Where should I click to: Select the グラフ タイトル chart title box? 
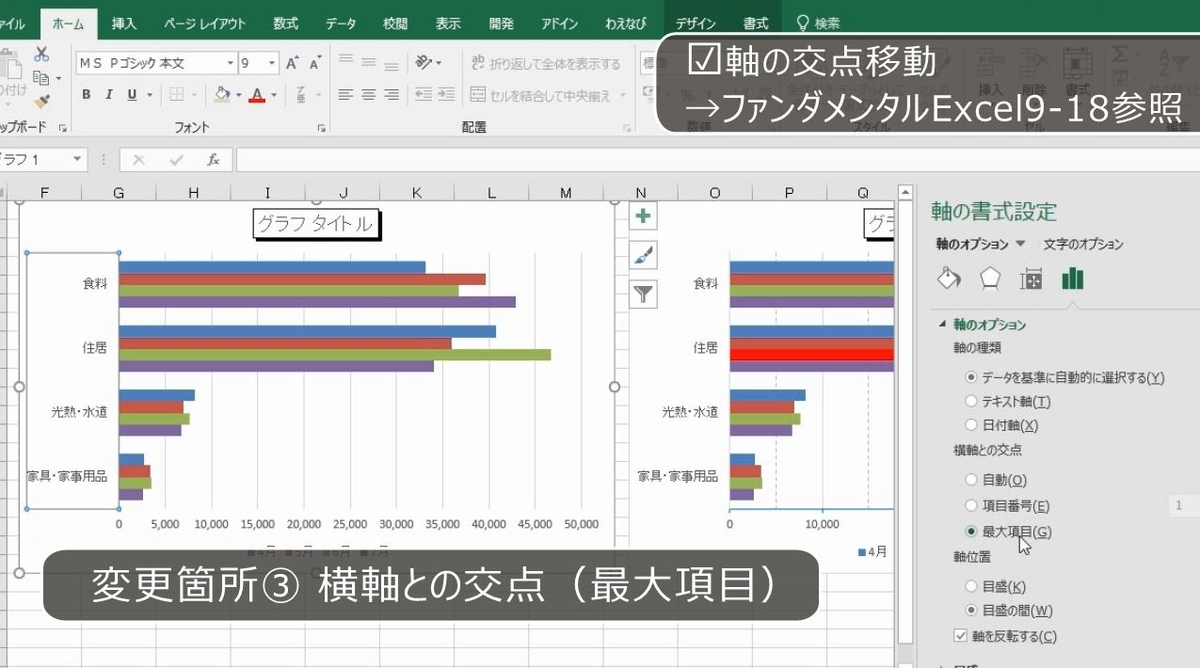point(316,225)
